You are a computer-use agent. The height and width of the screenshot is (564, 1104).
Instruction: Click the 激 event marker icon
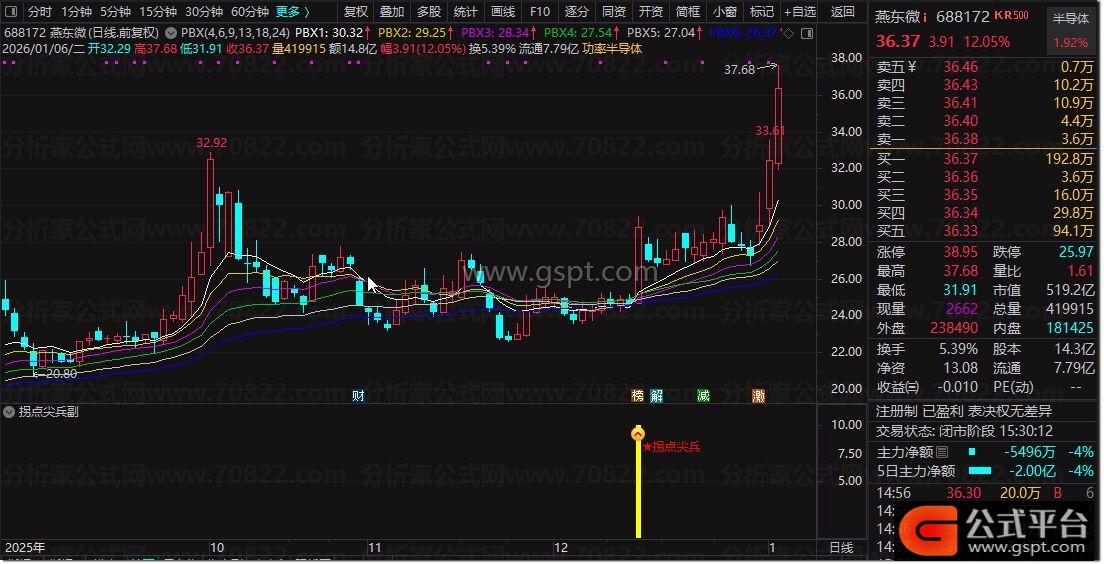[x=759, y=396]
